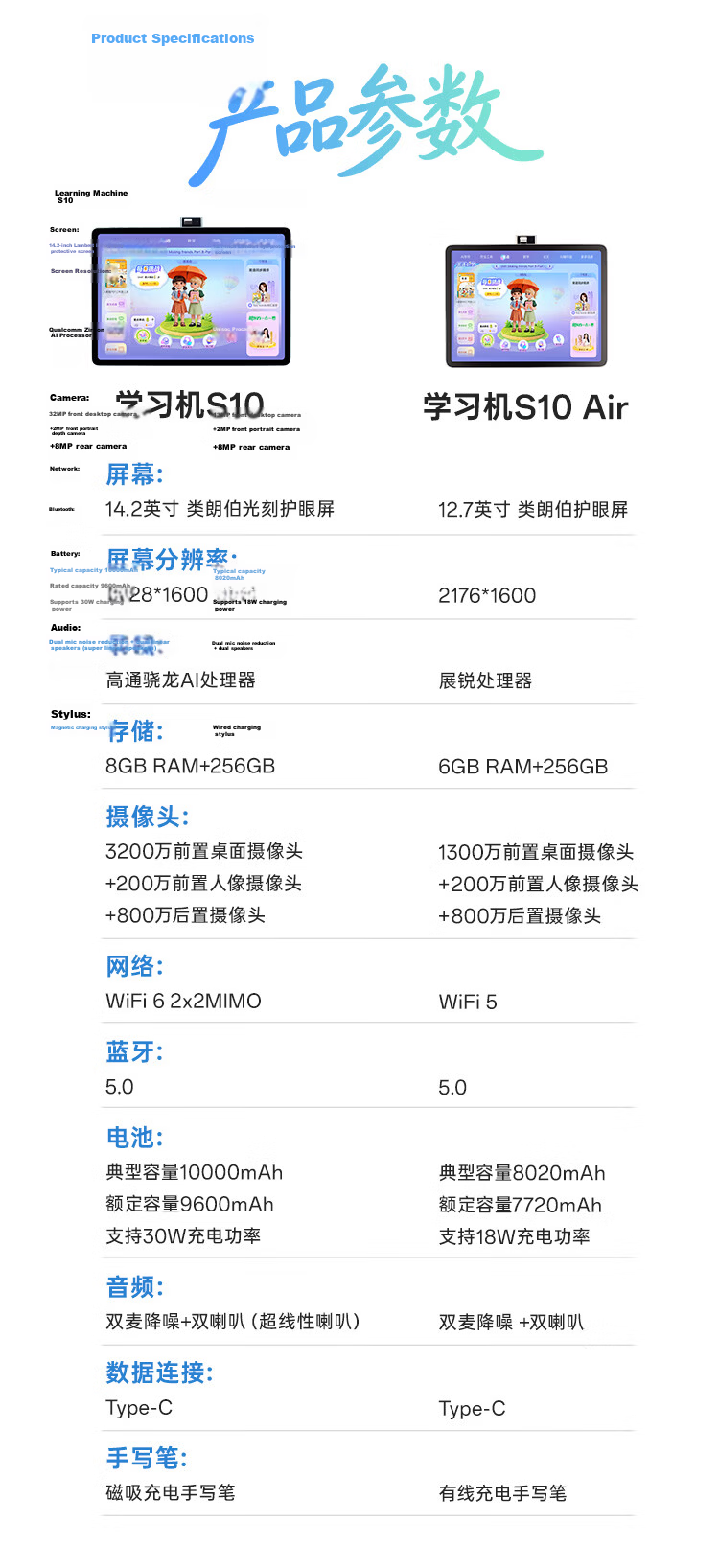Click the '数据连接:' section heading

(159, 1372)
